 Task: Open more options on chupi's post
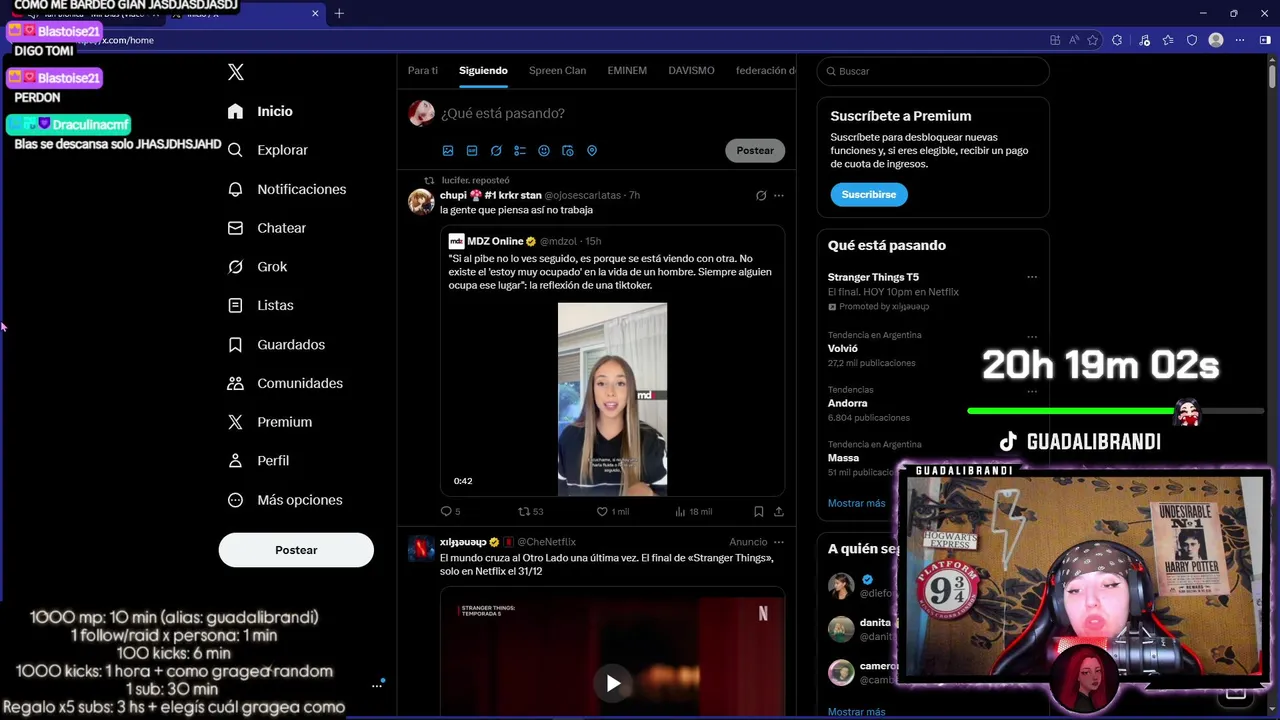coord(779,196)
